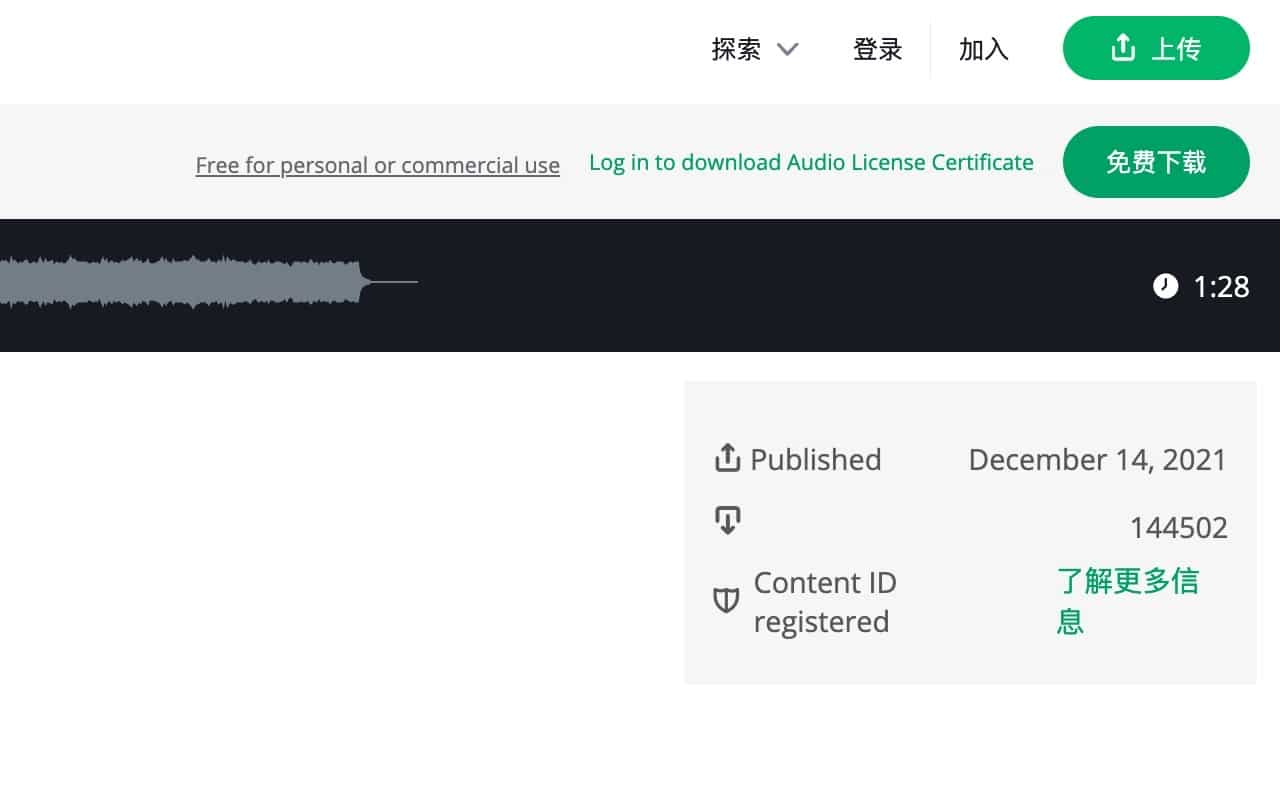Click the 'Content ID registered' label
This screenshot has height=800, width=1280.
point(824,601)
